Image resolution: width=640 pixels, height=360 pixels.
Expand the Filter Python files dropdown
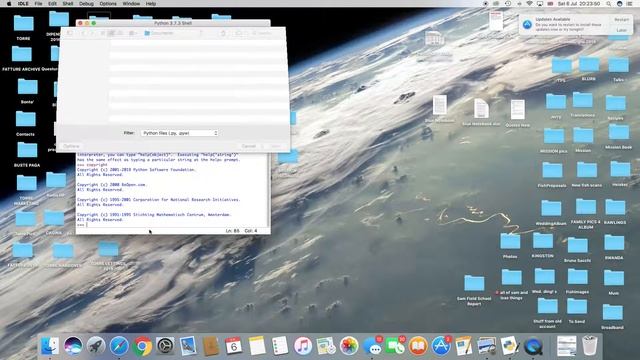pos(180,133)
